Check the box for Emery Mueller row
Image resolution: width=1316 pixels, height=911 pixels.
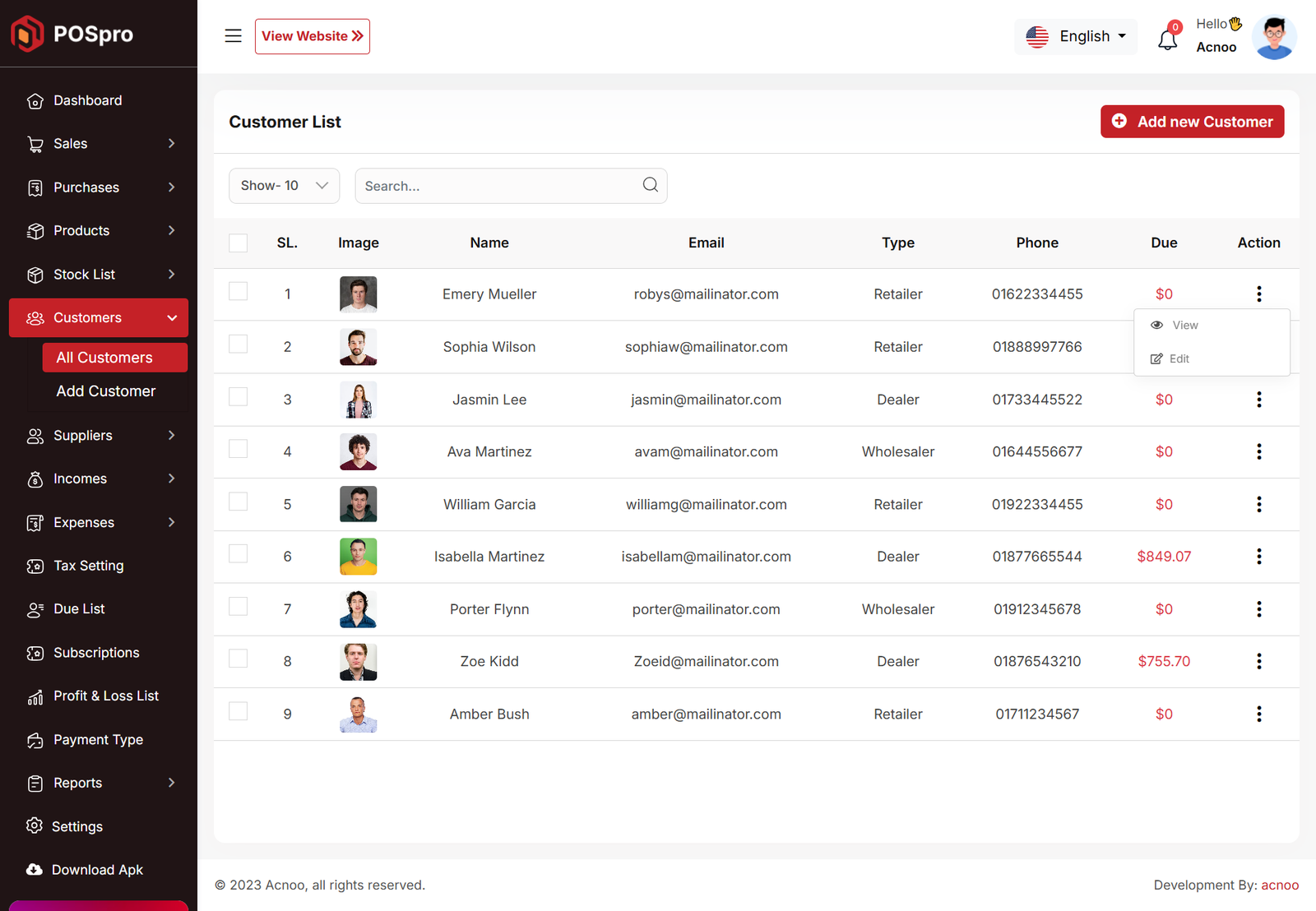[x=238, y=291]
